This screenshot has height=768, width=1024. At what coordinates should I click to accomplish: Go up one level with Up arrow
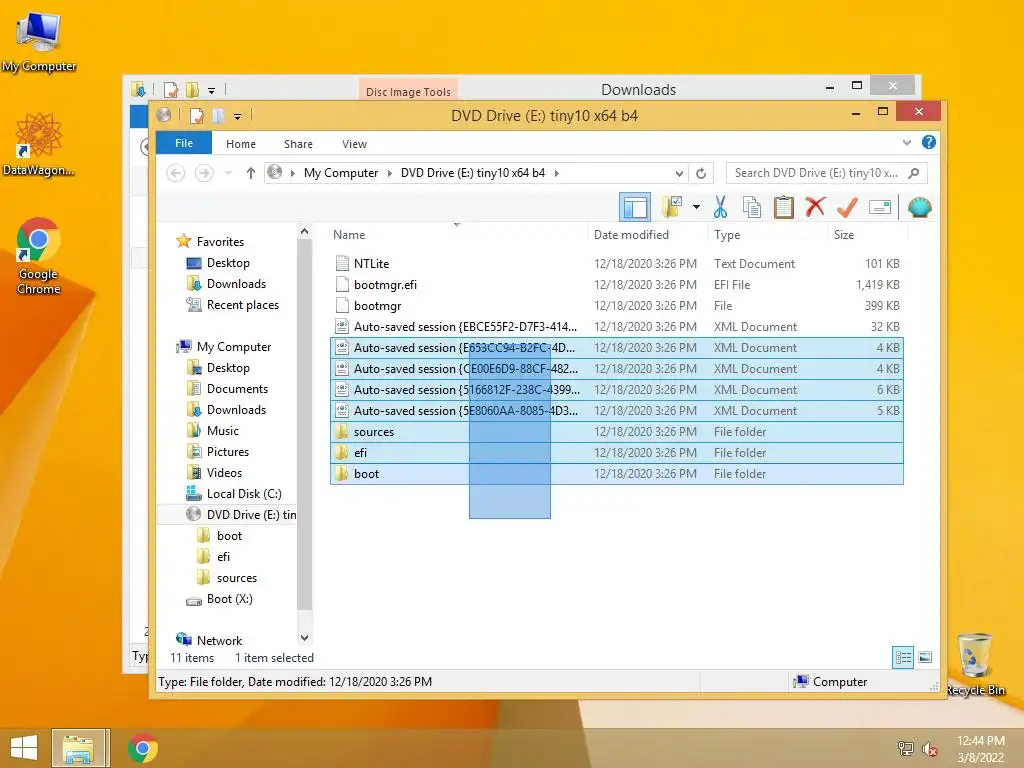tap(251, 173)
